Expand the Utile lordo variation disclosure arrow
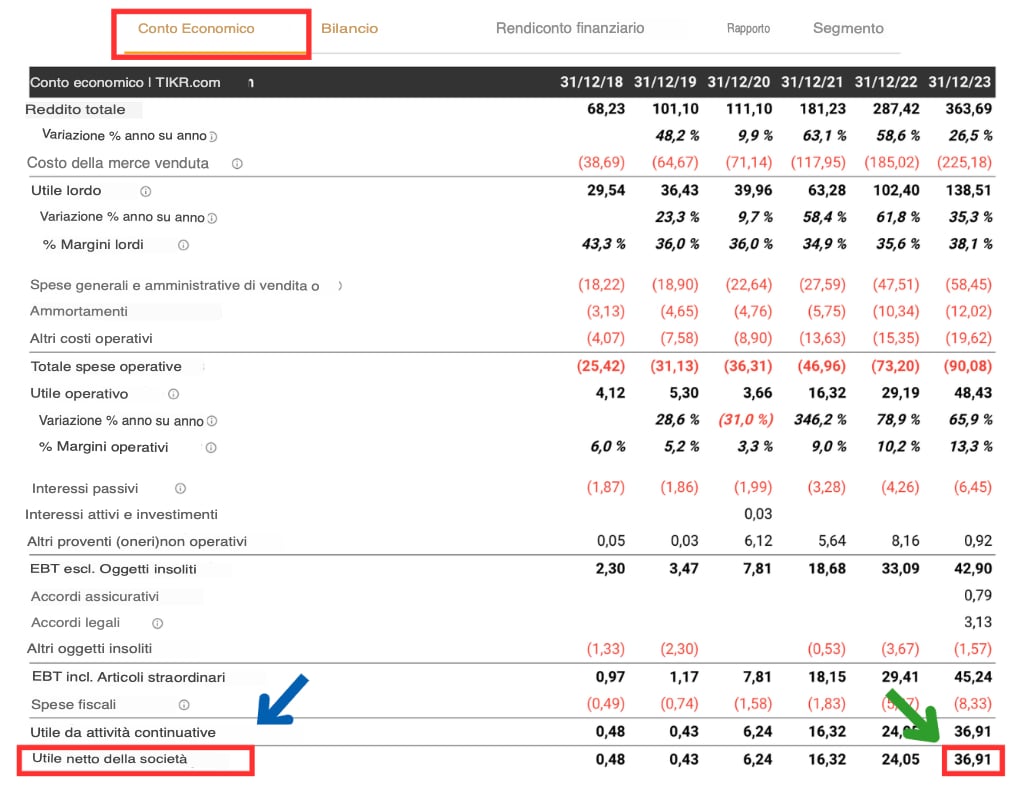Image resolution: width=1024 pixels, height=789 pixels. (x=211, y=217)
